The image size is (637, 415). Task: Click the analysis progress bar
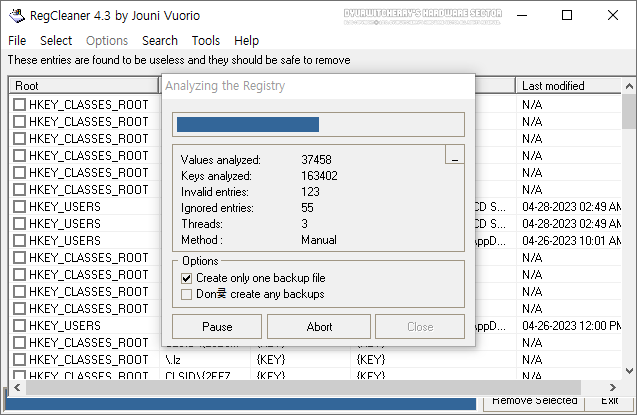tap(318, 125)
